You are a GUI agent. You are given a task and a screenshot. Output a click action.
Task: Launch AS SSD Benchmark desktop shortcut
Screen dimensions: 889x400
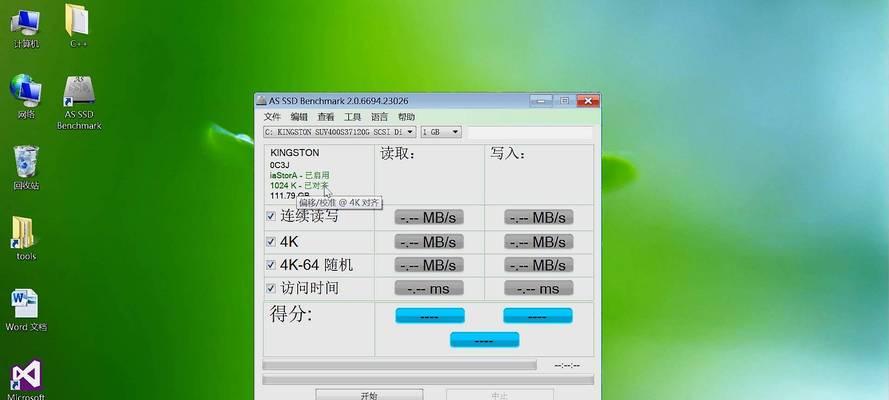pos(79,103)
